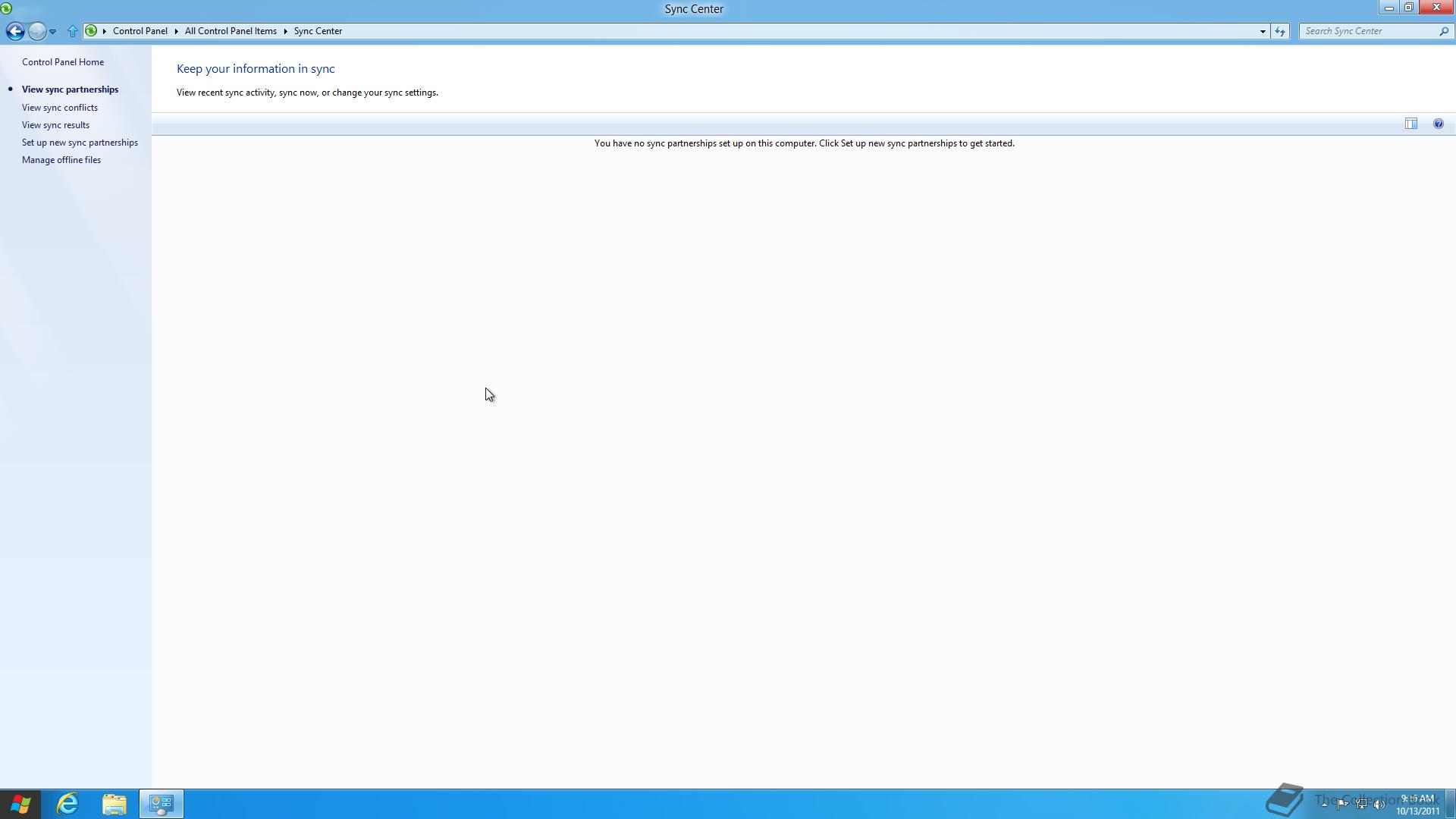Click the Action Center flag icon
Image resolution: width=1456 pixels, height=819 pixels.
(1342, 804)
